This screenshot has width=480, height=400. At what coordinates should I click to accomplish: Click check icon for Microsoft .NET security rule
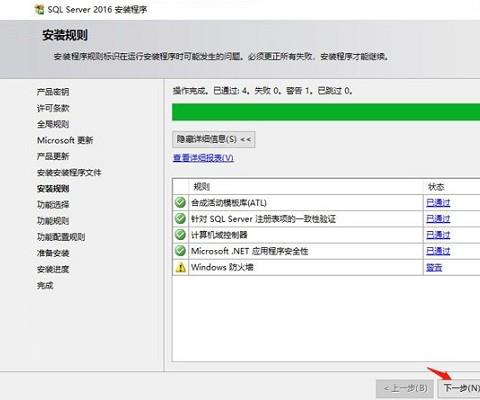[x=180, y=251]
